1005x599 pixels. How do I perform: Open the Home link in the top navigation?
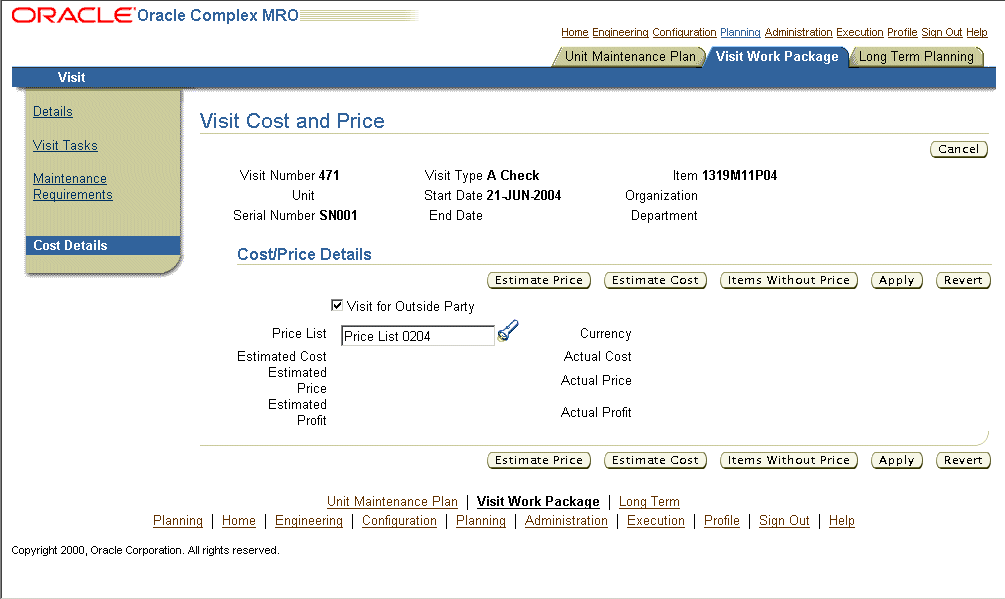[574, 32]
